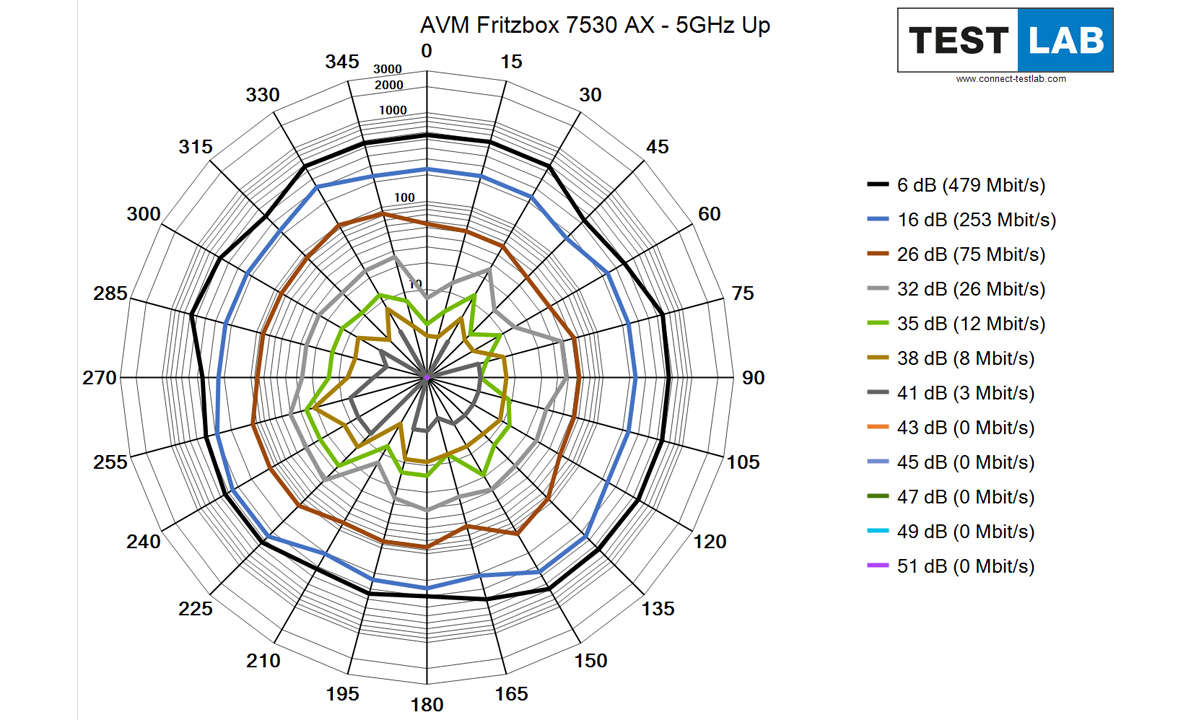Image resolution: width=1200 pixels, height=720 pixels.
Task: Click the 30 degree axis label
Action: [591, 95]
